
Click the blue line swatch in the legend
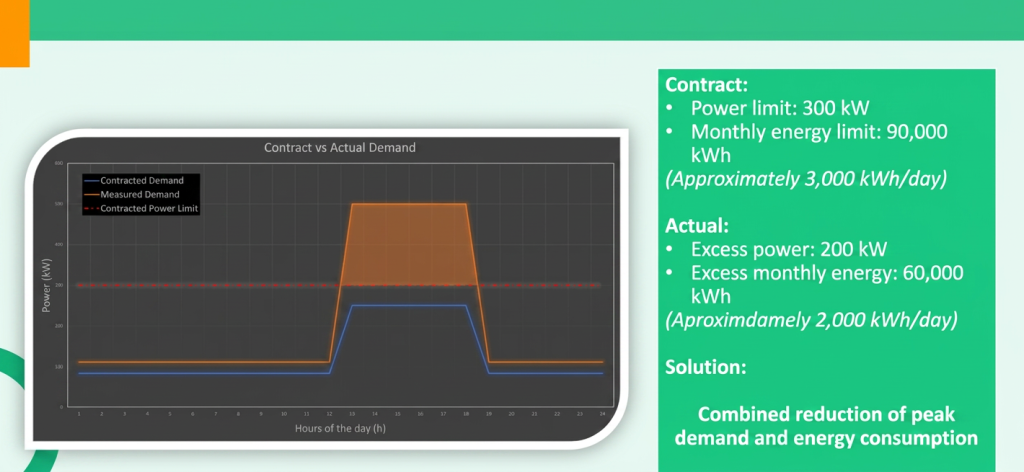(91, 181)
